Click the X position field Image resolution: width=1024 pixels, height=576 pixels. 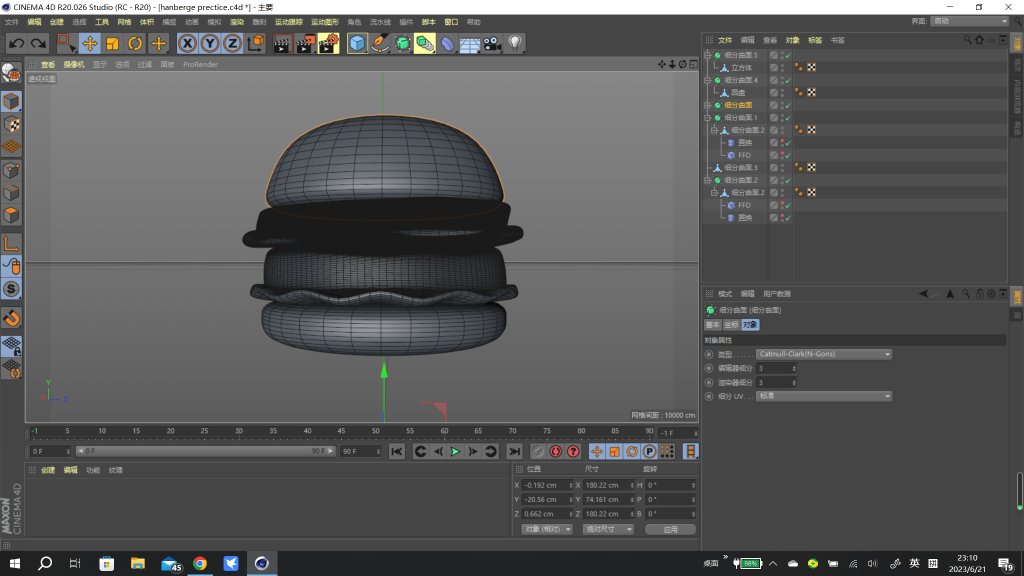pyautogui.click(x=547, y=485)
